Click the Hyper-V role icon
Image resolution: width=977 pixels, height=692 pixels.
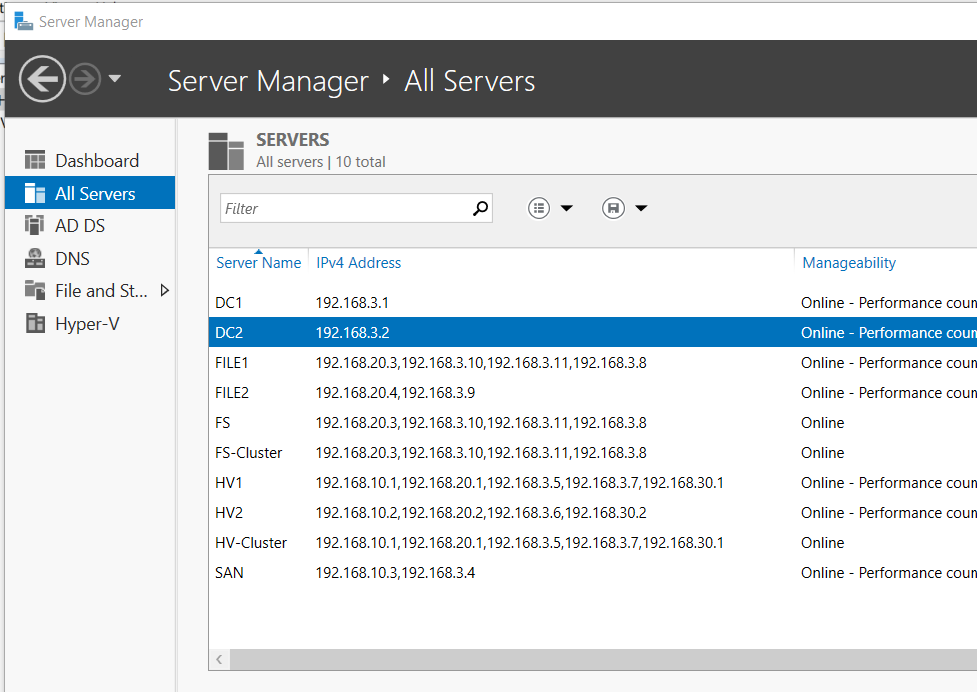tap(35, 323)
